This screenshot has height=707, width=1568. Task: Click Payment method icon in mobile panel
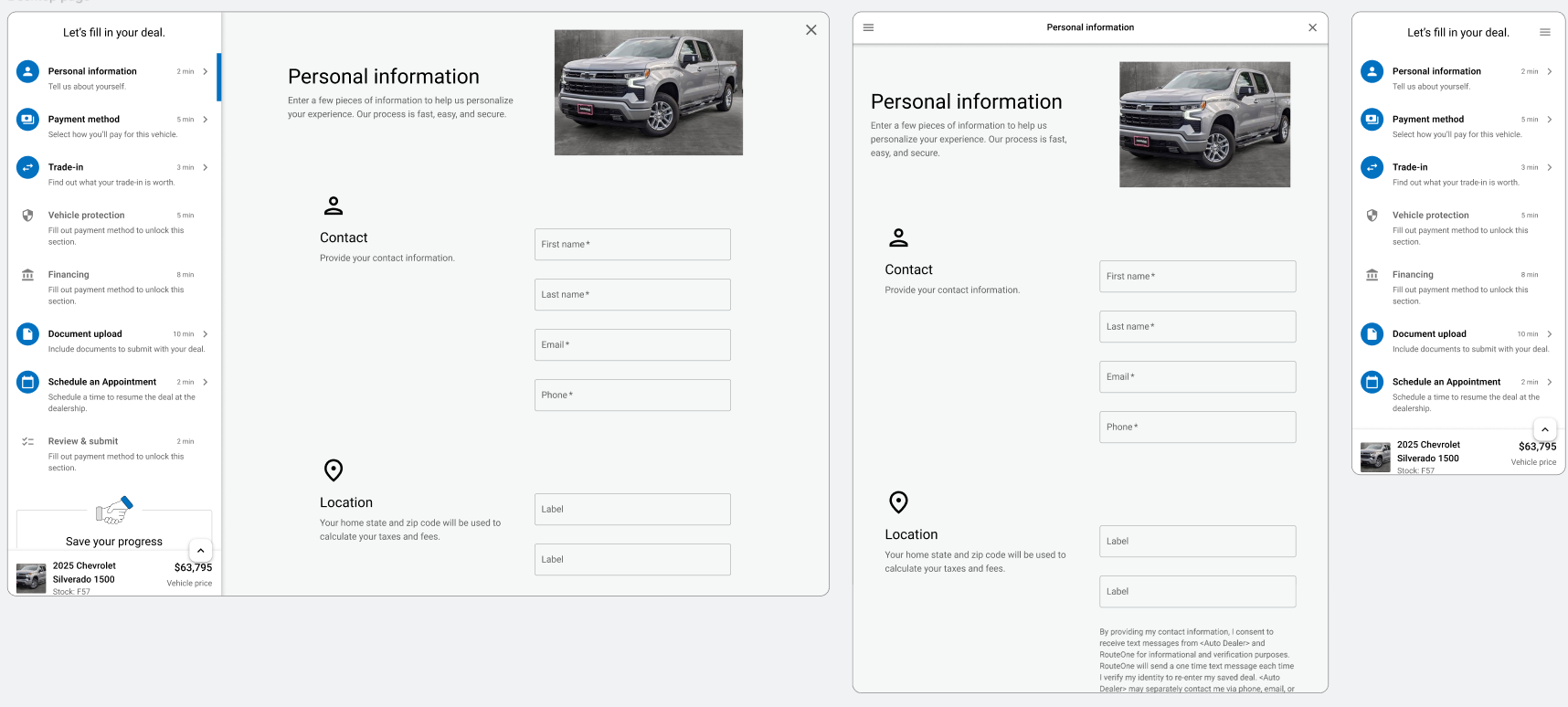1372,120
